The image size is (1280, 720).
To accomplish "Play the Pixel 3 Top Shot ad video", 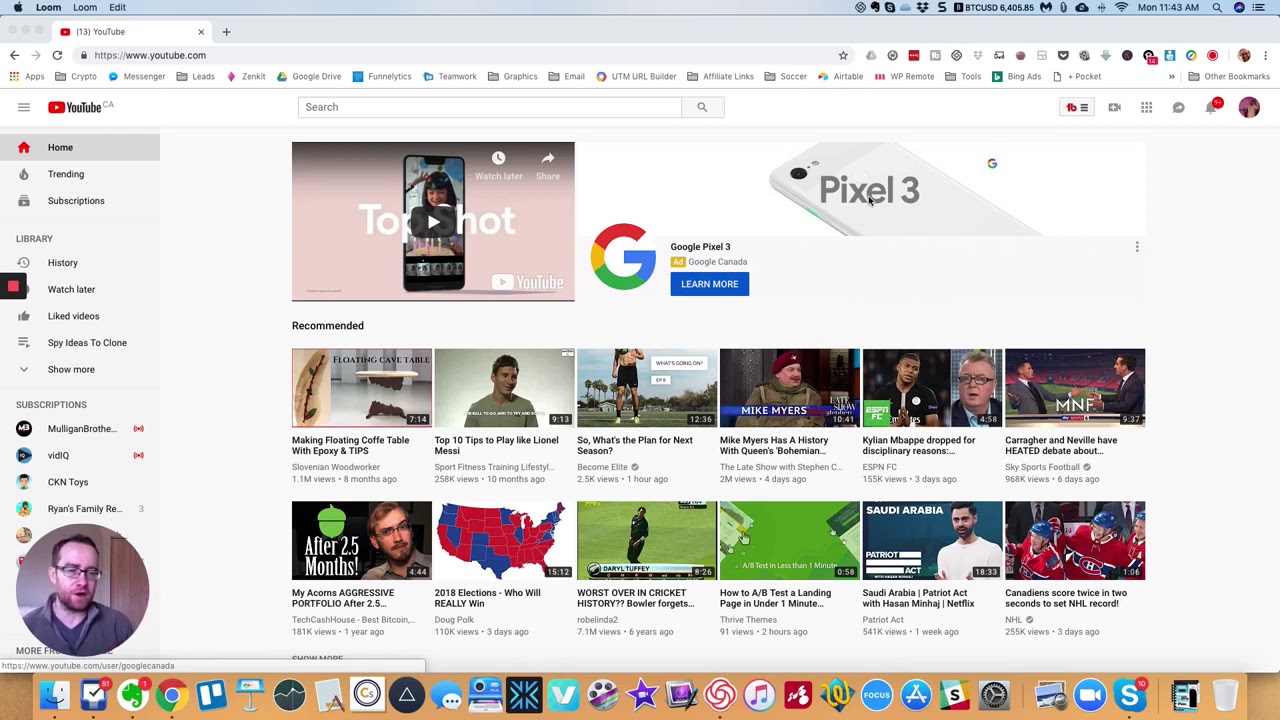I will 433,222.
